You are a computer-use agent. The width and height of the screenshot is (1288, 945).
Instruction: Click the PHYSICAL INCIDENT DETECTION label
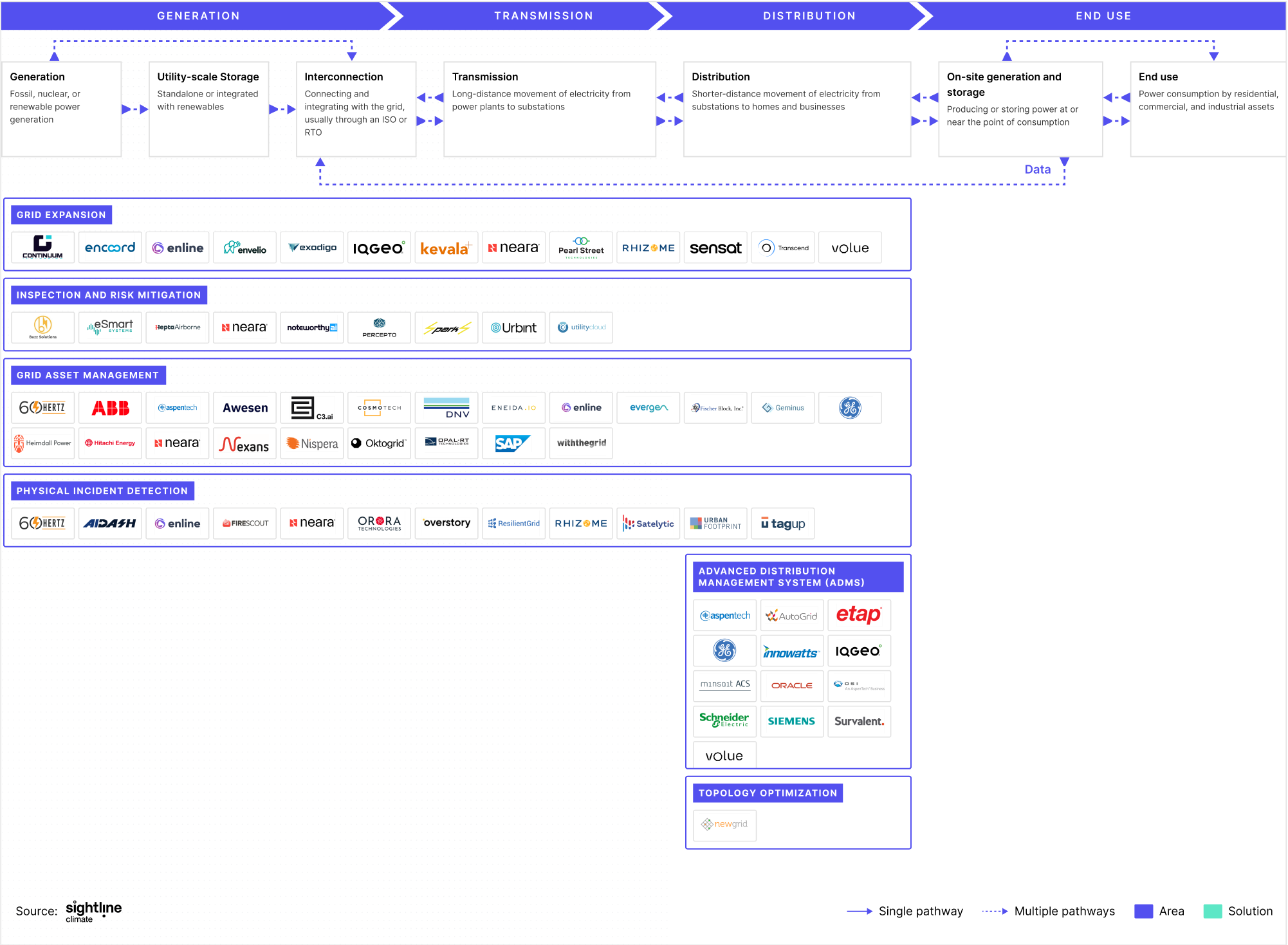[102, 491]
